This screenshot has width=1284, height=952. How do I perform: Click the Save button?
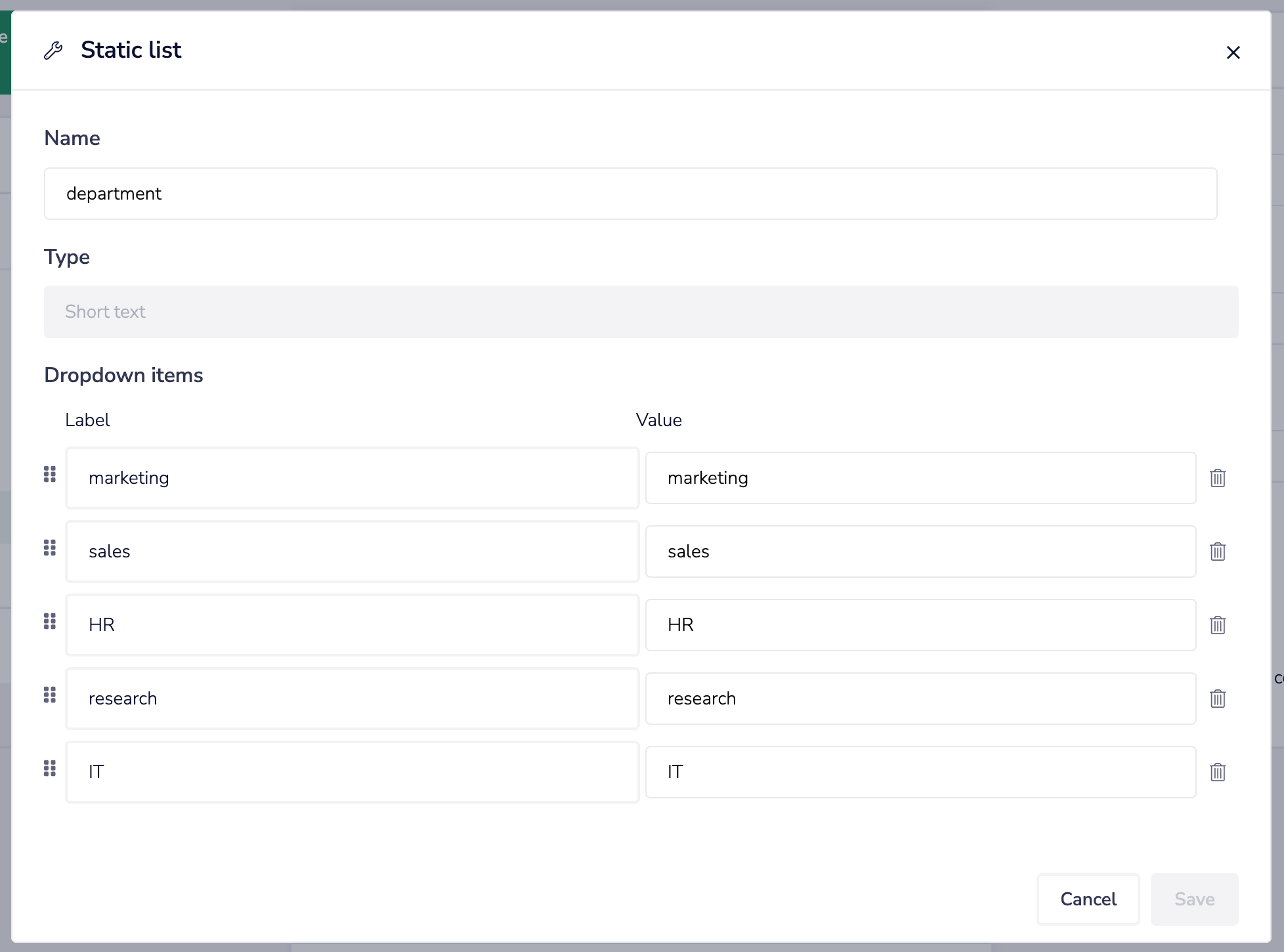point(1194,899)
